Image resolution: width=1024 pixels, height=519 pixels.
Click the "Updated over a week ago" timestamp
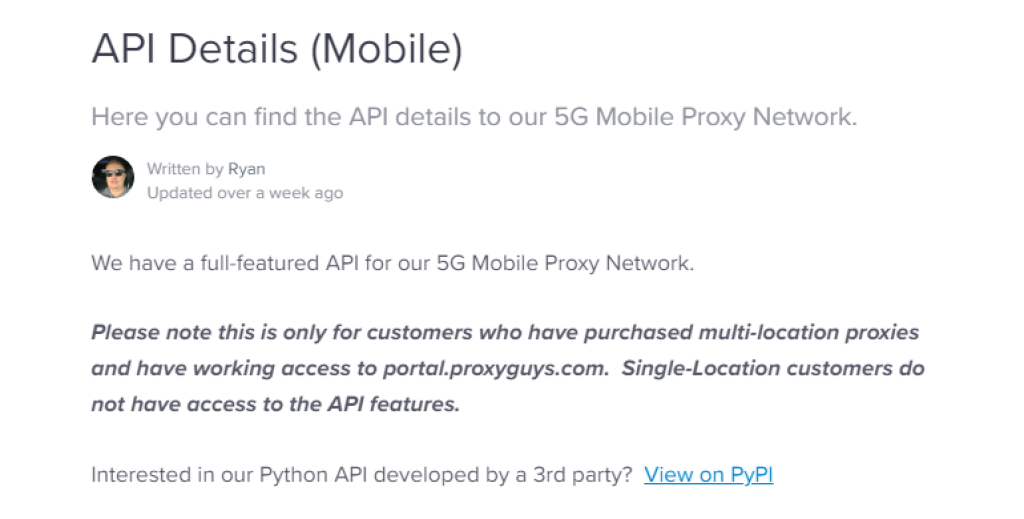tap(245, 193)
